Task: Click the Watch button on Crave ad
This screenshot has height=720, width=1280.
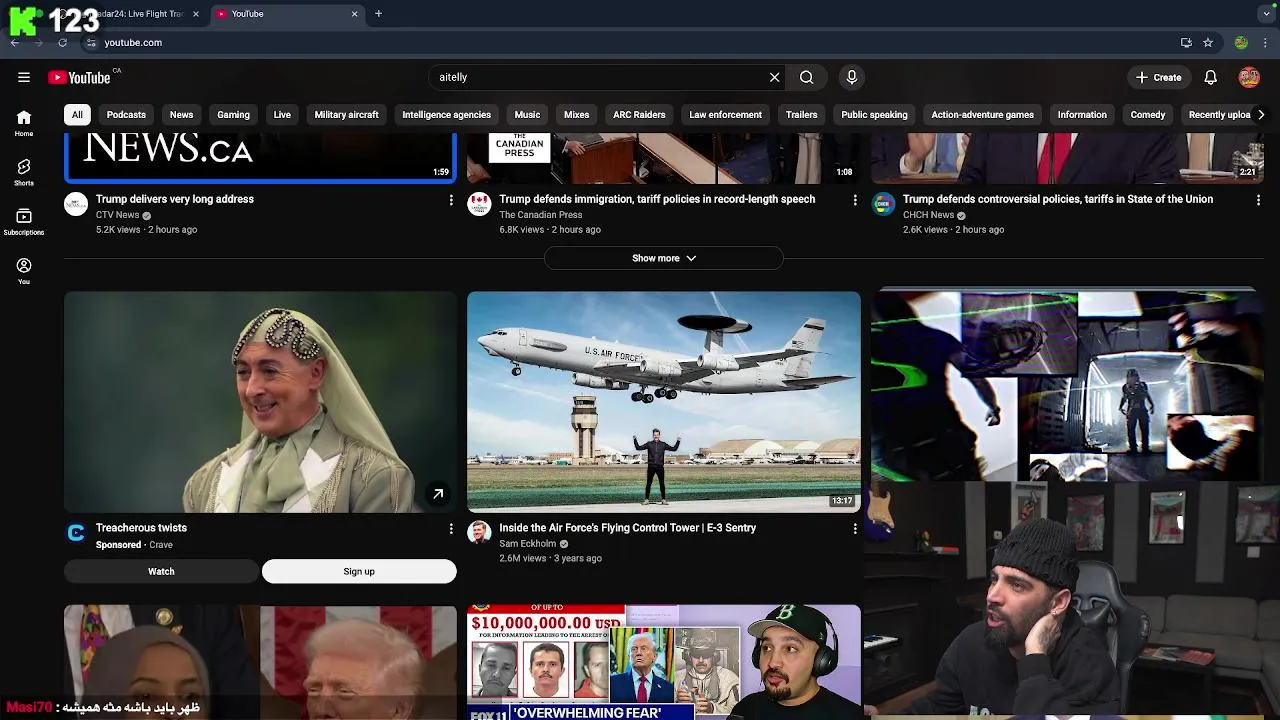Action: 161,572
